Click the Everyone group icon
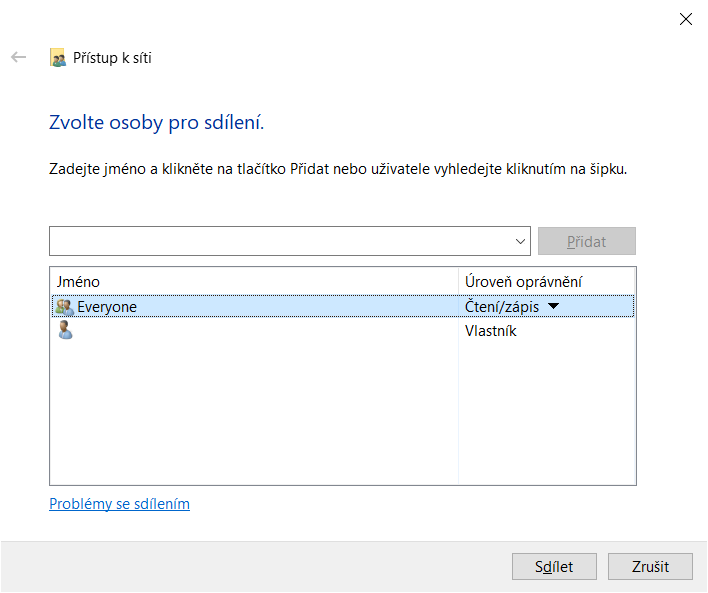This screenshot has height=593, width=708. point(65,307)
